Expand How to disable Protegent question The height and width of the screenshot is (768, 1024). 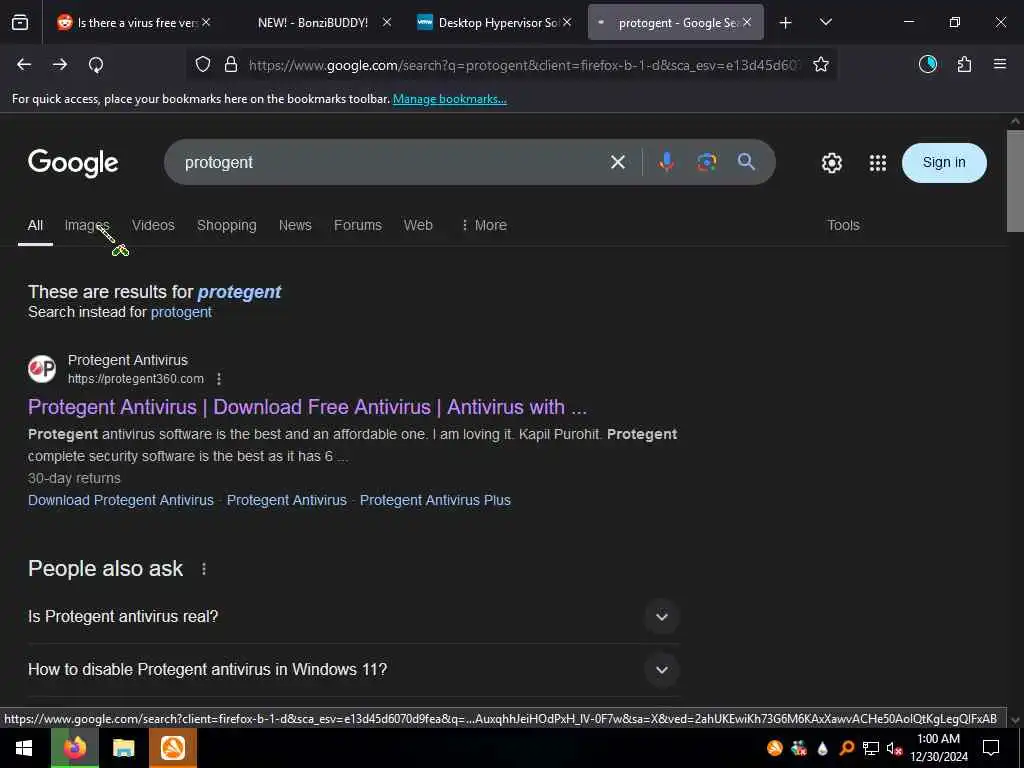tap(353, 669)
